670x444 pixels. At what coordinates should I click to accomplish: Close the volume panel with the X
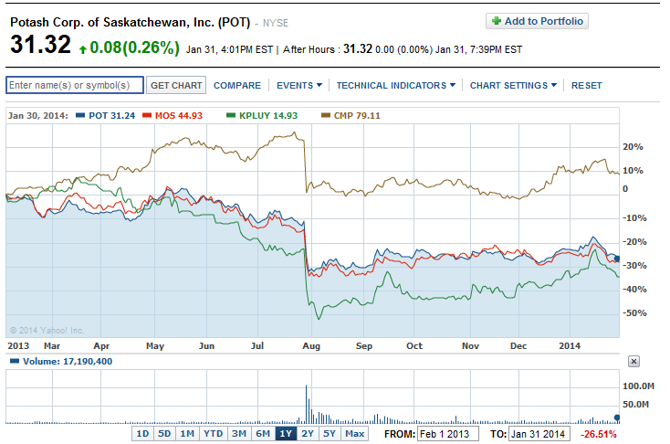tap(634, 362)
